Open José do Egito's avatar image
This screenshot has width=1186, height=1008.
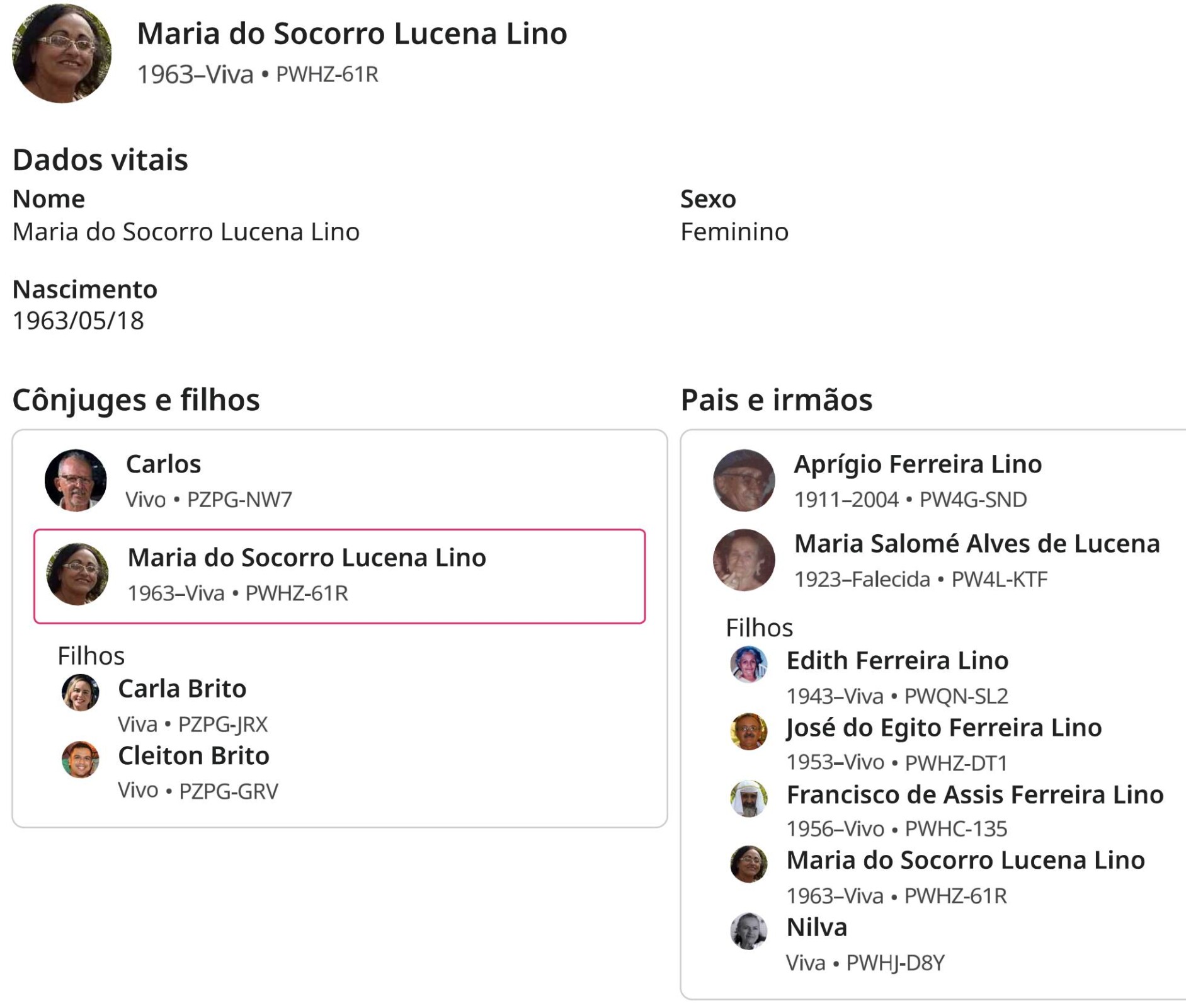click(x=748, y=731)
